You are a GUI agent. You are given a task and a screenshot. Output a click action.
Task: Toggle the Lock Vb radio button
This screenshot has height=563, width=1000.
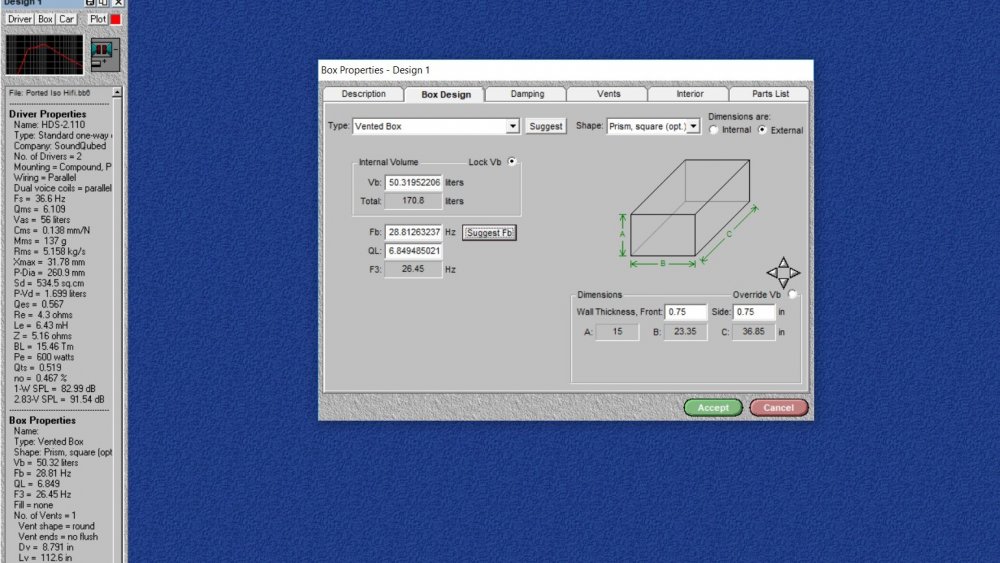[511, 161]
